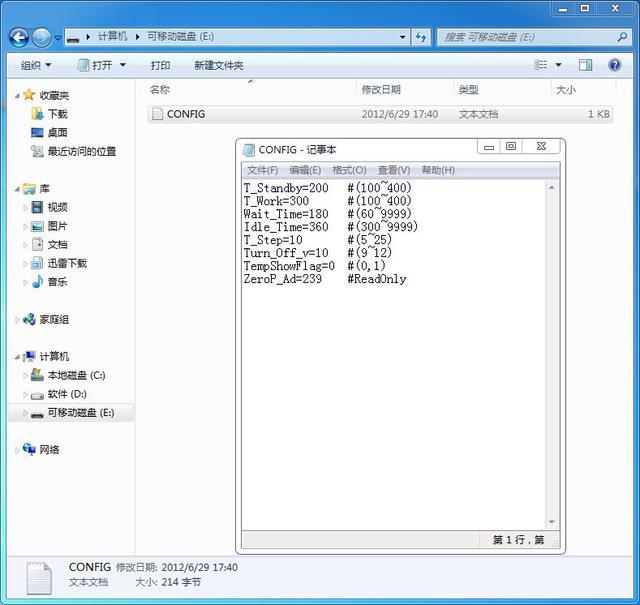Select the 可移动磁盘 (E:) breadcrumb
Screen dimensions: 640x605
pos(180,37)
